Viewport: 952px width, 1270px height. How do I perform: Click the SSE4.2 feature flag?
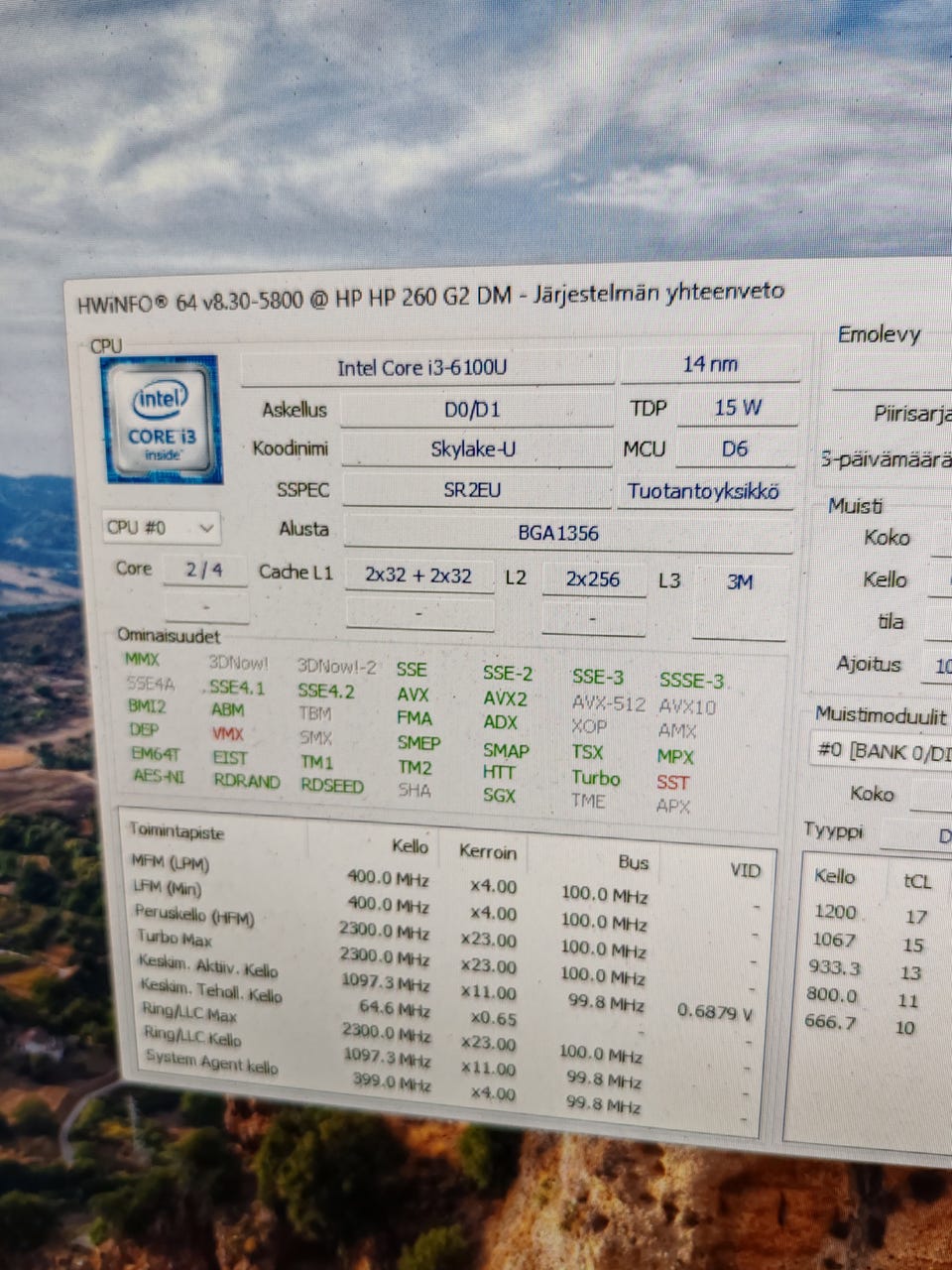pyautogui.click(x=326, y=691)
